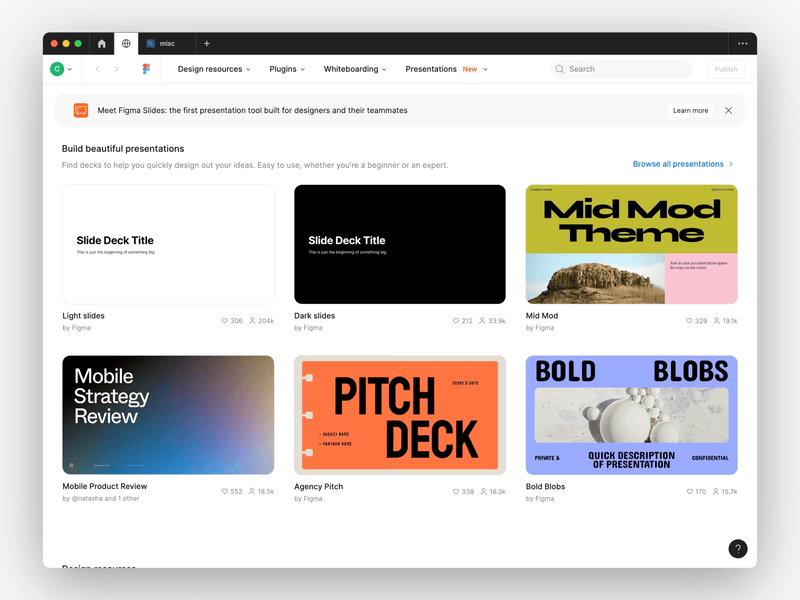Click the Search input field
Screen dimensions: 800x600
(x=621, y=69)
